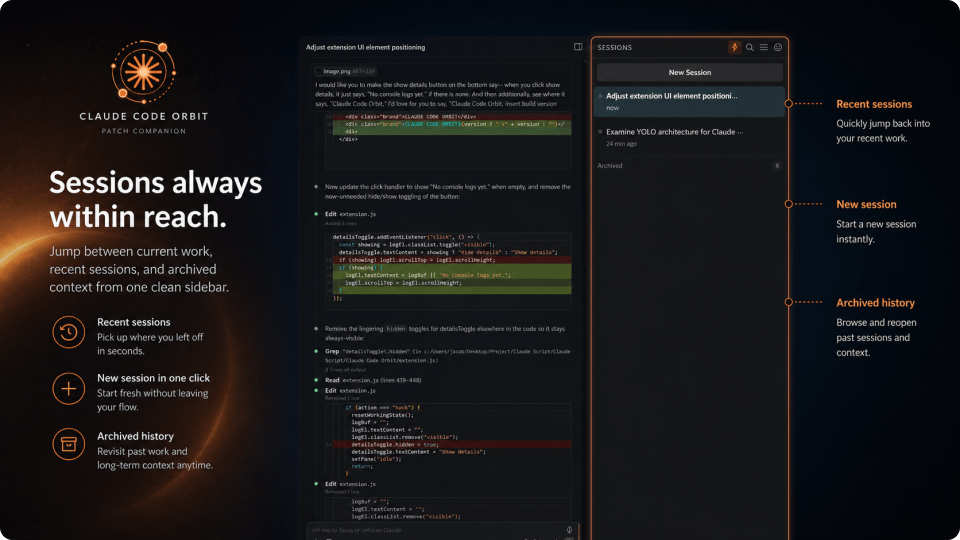The width and height of the screenshot is (960, 540).
Task: Click the 'Added 3 lines' label
Action: (341, 224)
